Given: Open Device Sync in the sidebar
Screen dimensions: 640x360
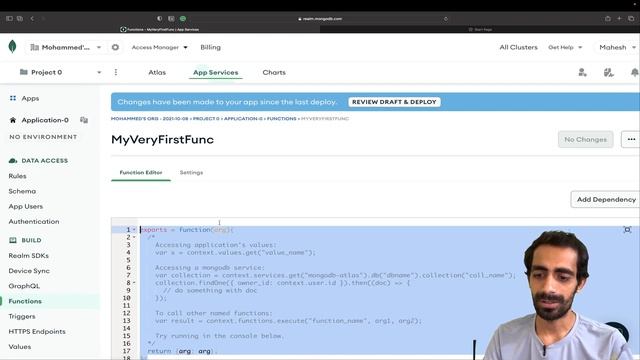Looking at the screenshot, I should [29, 271].
